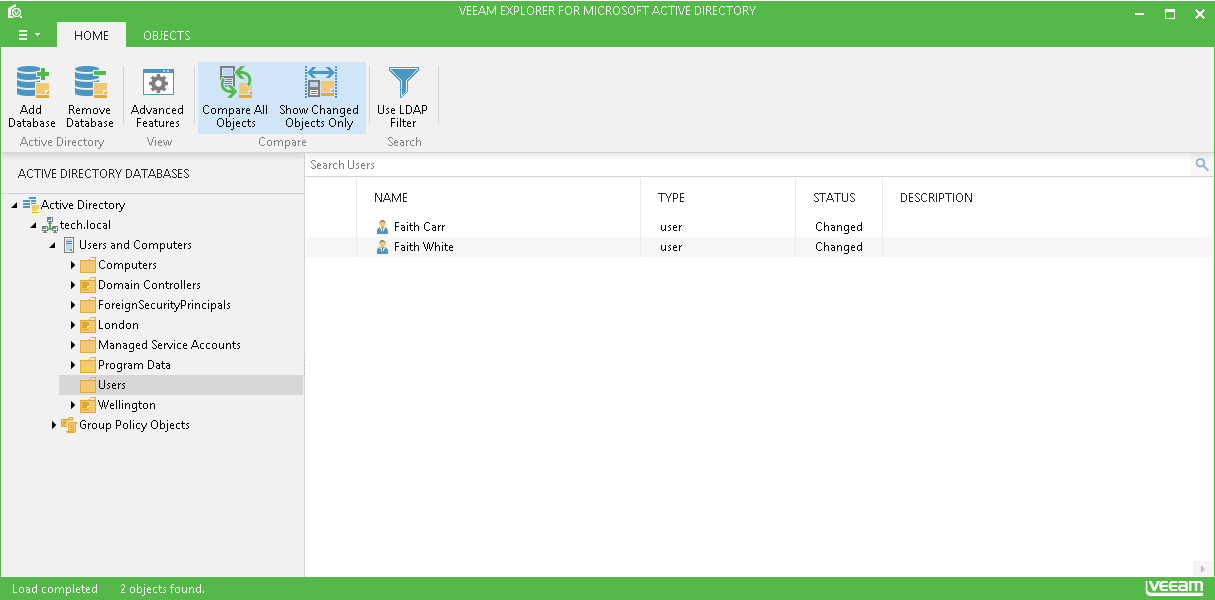Viewport: 1215px width, 600px height.
Task: Click the Search Users field
Action: point(750,165)
